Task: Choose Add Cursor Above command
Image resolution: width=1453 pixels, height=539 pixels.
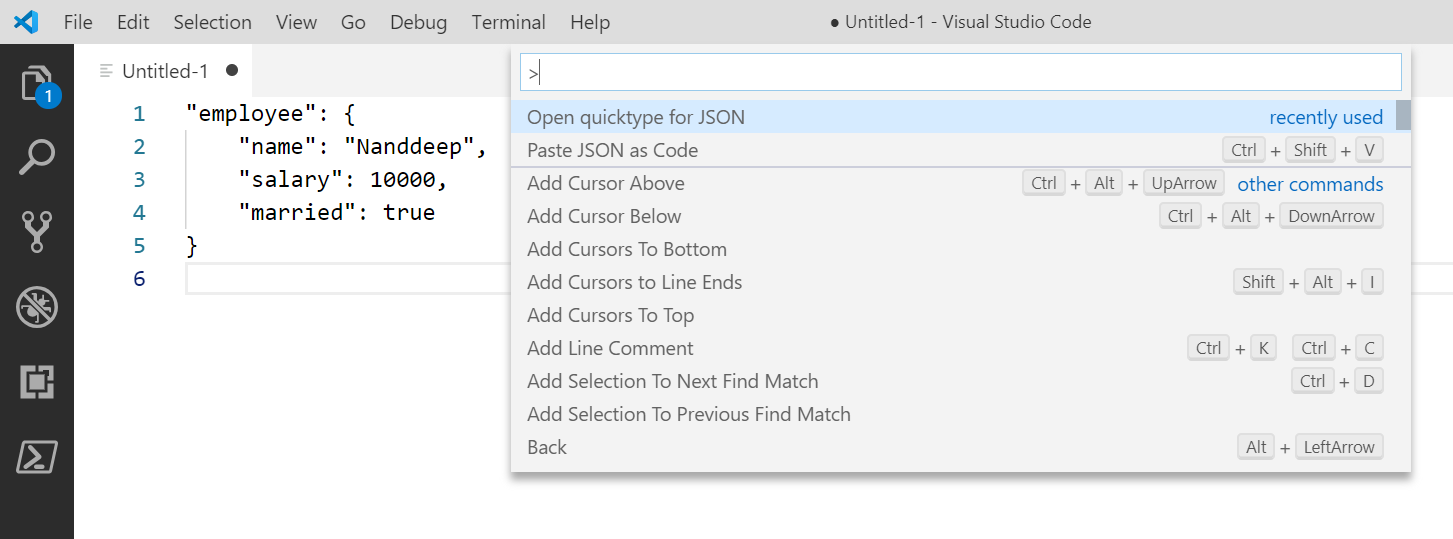Action: 605,183
